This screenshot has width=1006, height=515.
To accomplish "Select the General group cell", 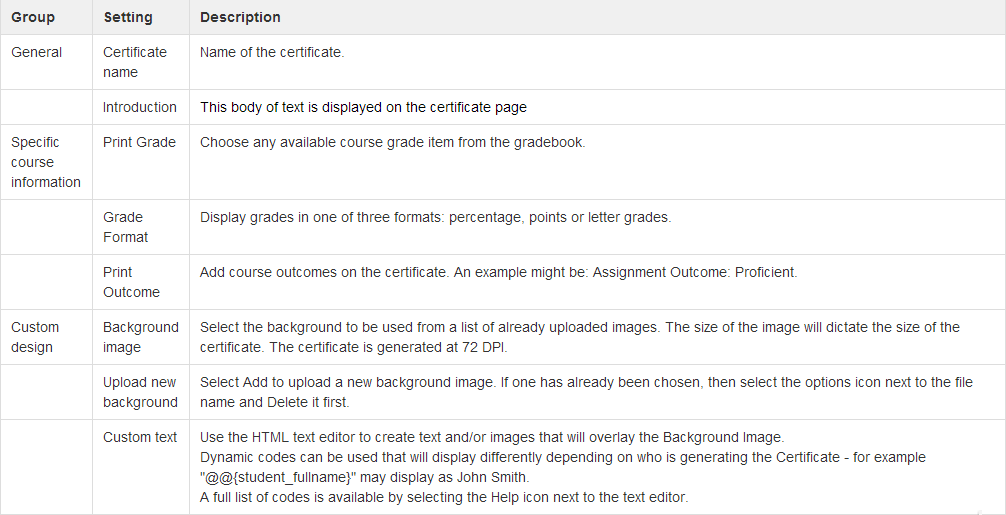I will click(37, 52).
